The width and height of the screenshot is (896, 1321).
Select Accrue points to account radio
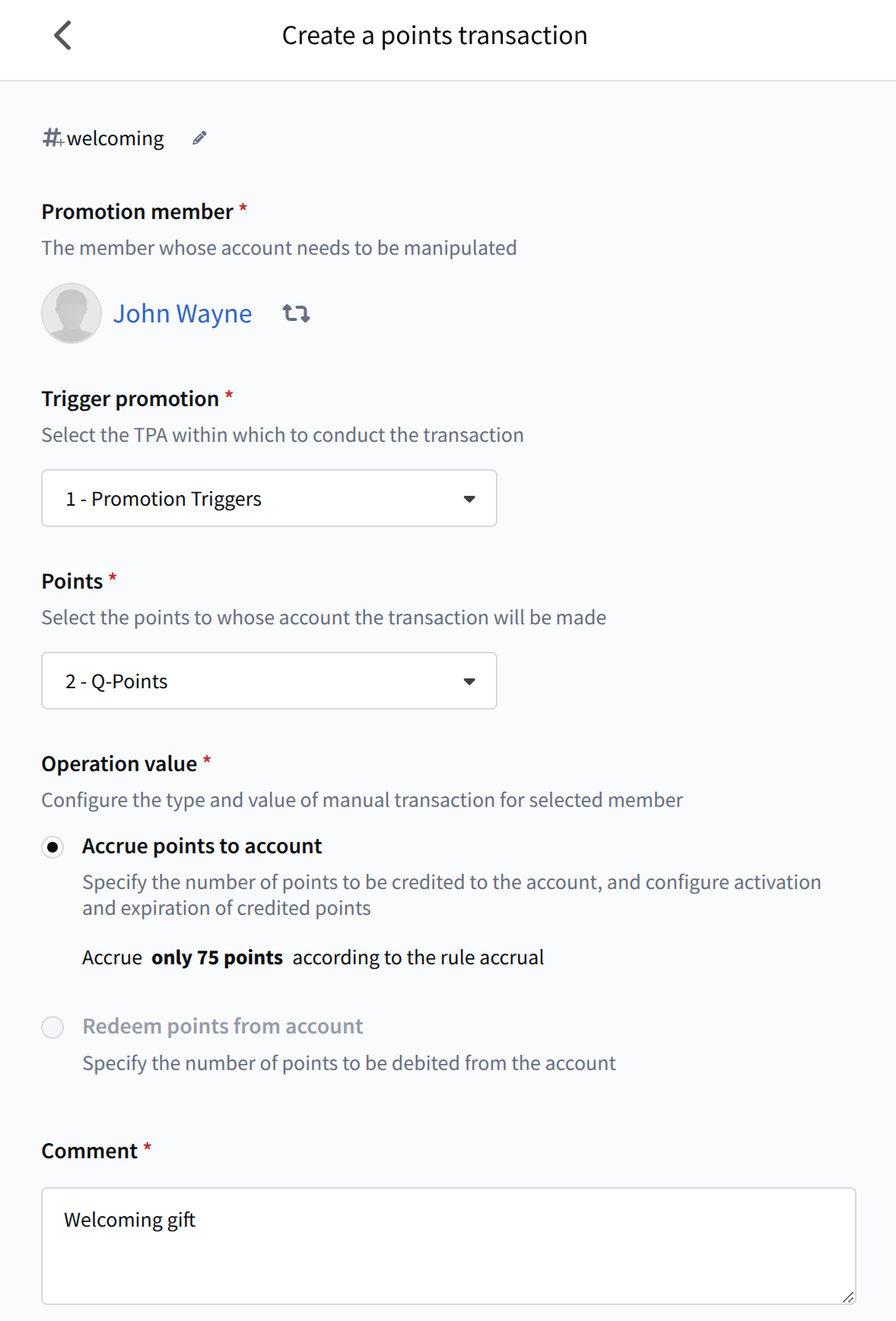[x=52, y=846]
